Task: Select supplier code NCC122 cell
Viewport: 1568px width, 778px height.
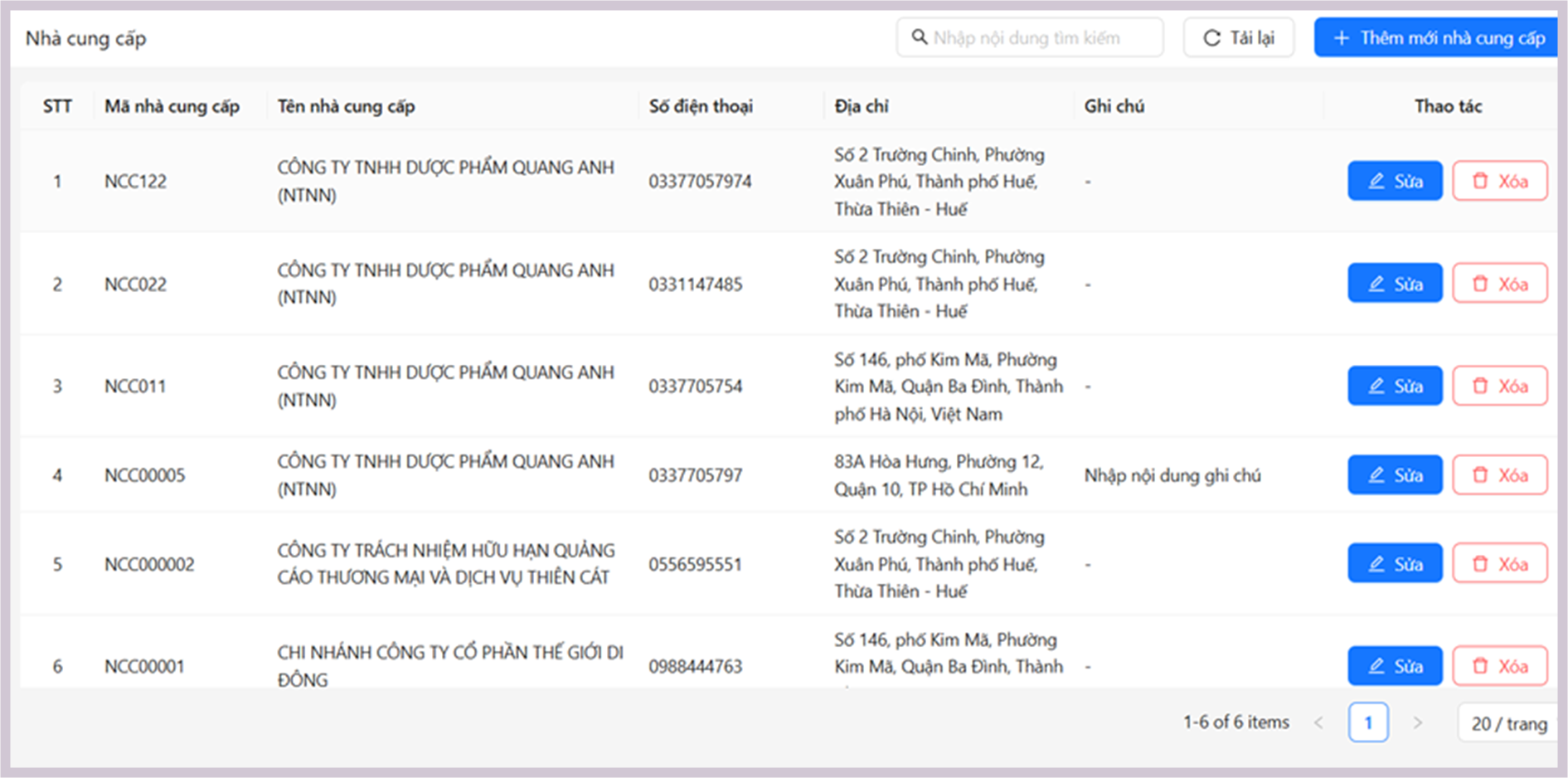Action: click(x=135, y=181)
